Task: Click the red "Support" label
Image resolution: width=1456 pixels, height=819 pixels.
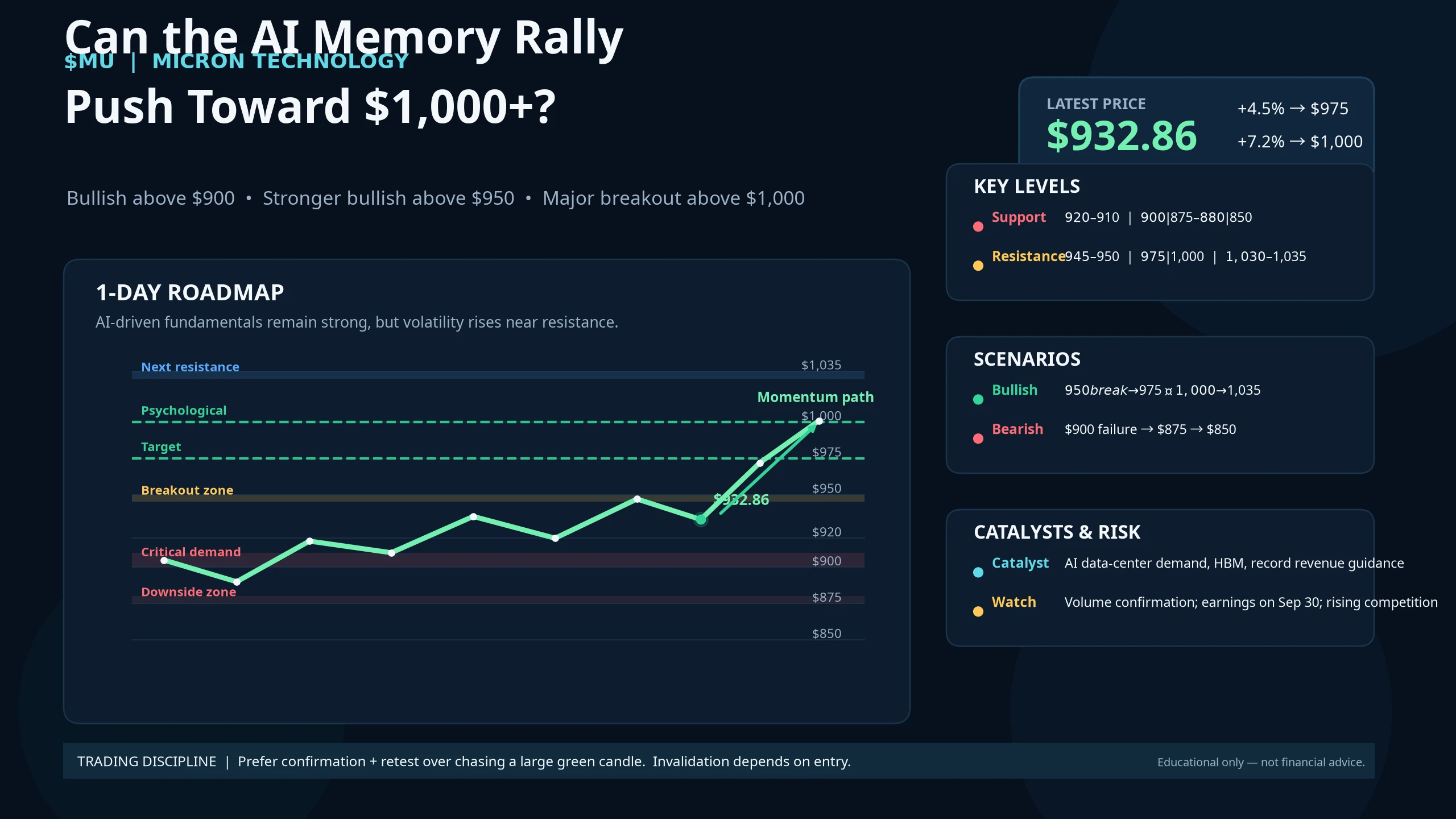Action: (1019, 217)
